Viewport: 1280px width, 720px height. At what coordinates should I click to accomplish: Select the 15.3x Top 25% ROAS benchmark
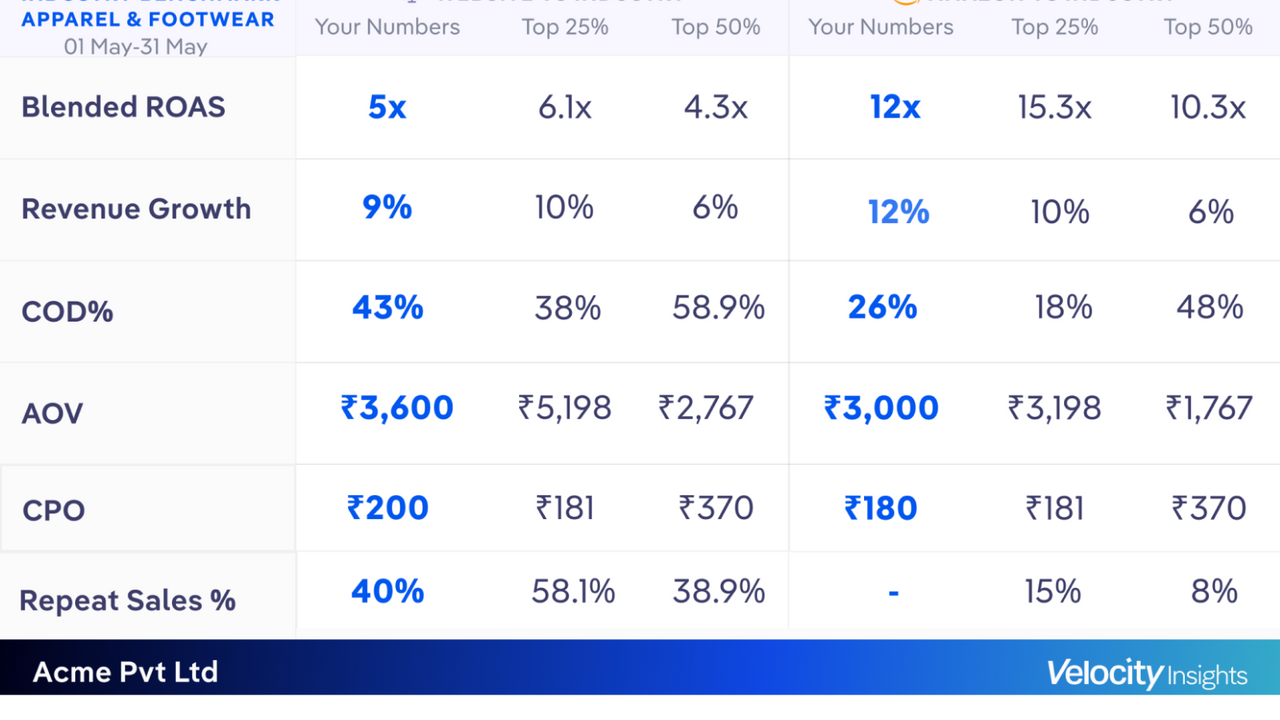pos(1054,107)
